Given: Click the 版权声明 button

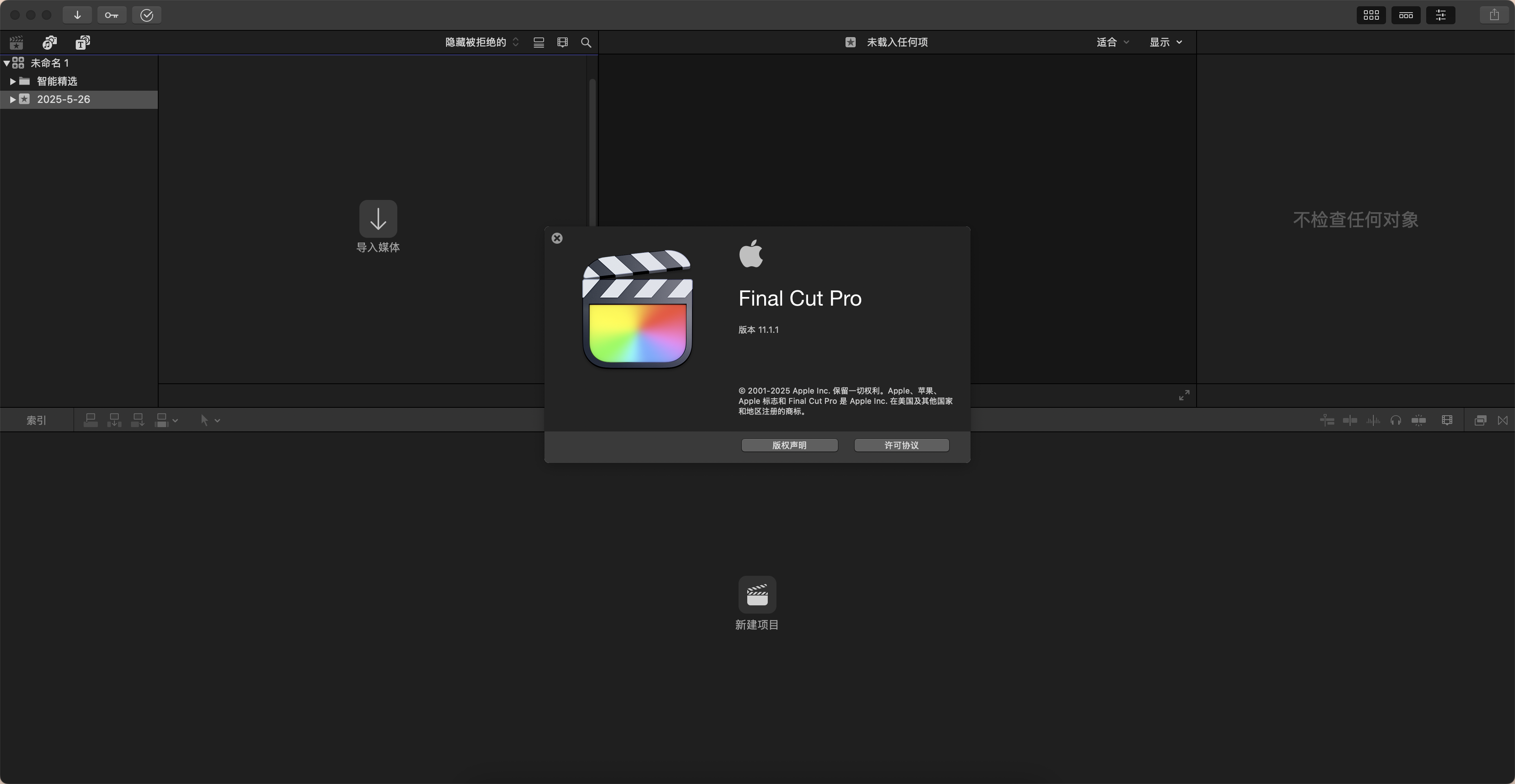Looking at the screenshot, I should (x=789, y=446).
